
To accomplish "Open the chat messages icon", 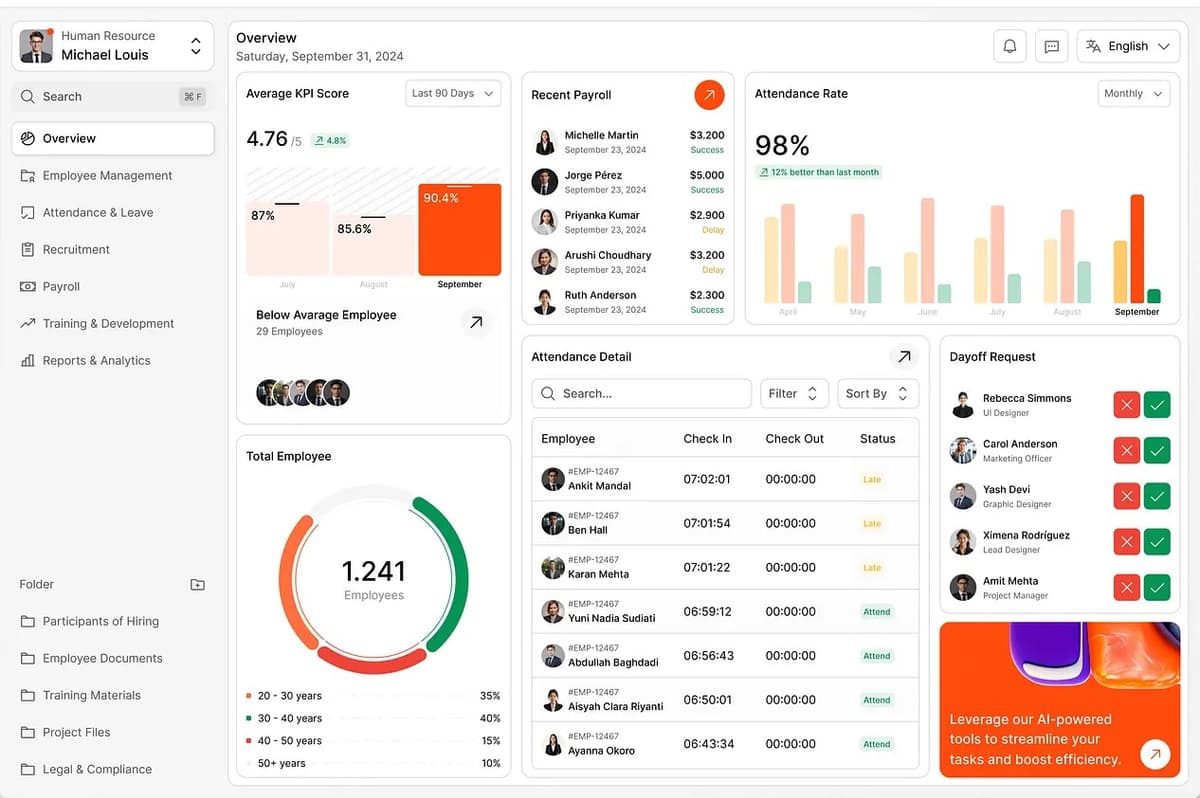I will pyautogui.click(x=1051, y=46).
